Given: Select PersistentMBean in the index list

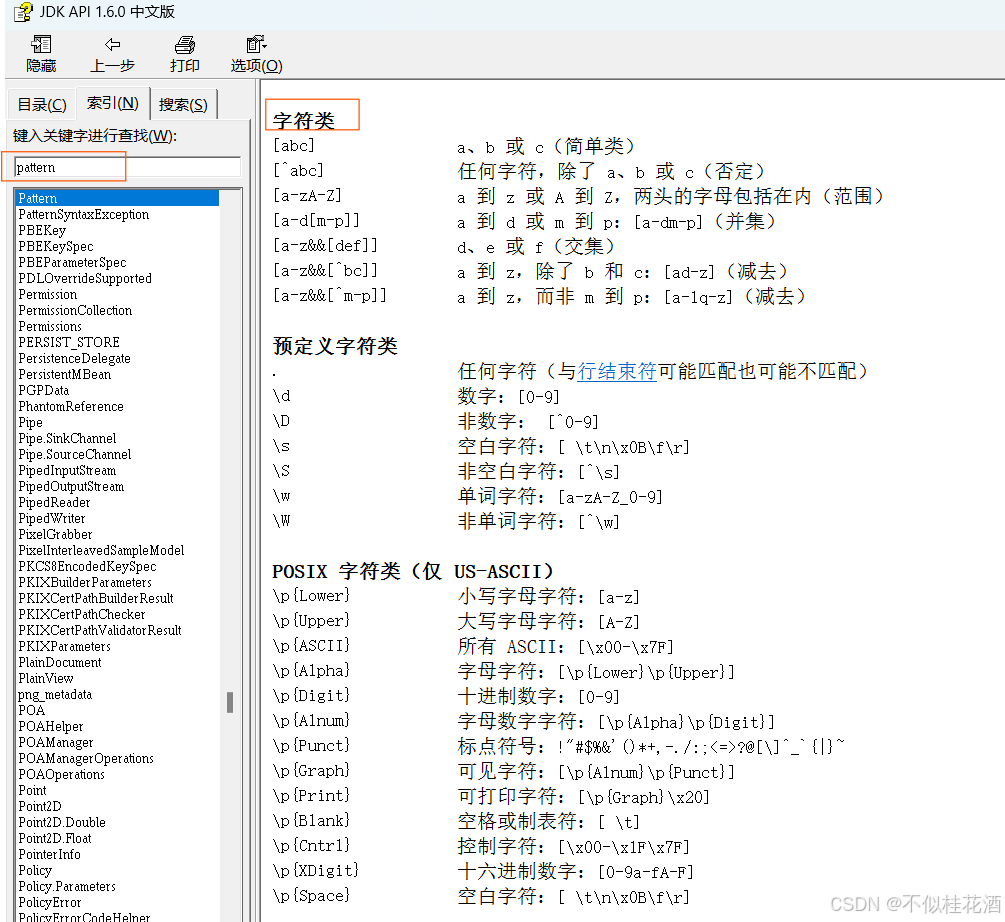Looking at the screenshot, I should pyautogui.click(x=64, y=375).
